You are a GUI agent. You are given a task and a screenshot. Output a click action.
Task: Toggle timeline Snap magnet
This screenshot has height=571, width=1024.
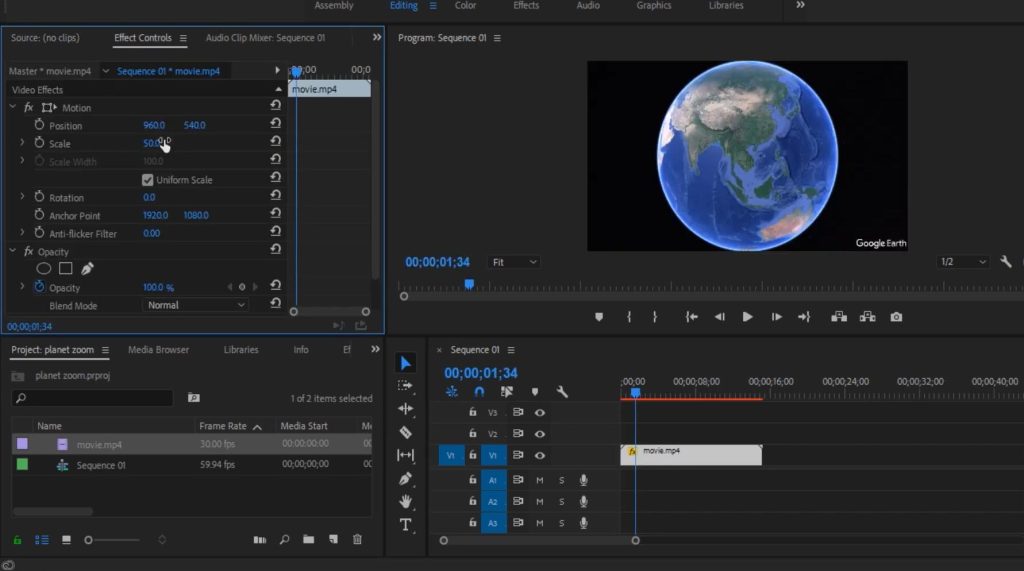479,391
